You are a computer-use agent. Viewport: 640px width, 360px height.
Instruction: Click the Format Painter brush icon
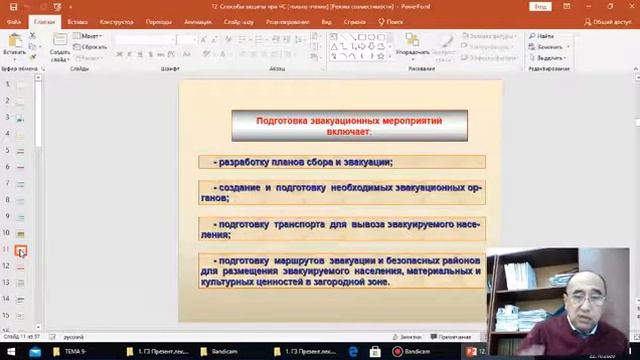33,57
